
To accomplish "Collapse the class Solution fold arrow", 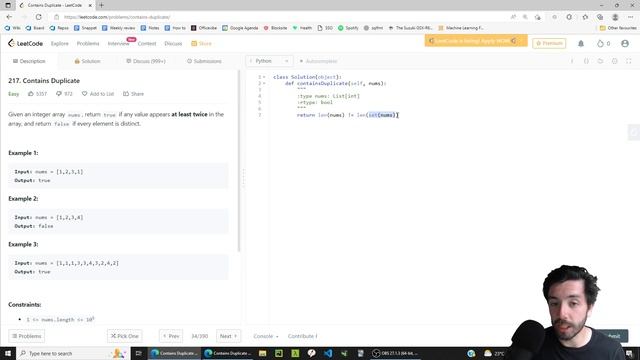I will (264, 77).
